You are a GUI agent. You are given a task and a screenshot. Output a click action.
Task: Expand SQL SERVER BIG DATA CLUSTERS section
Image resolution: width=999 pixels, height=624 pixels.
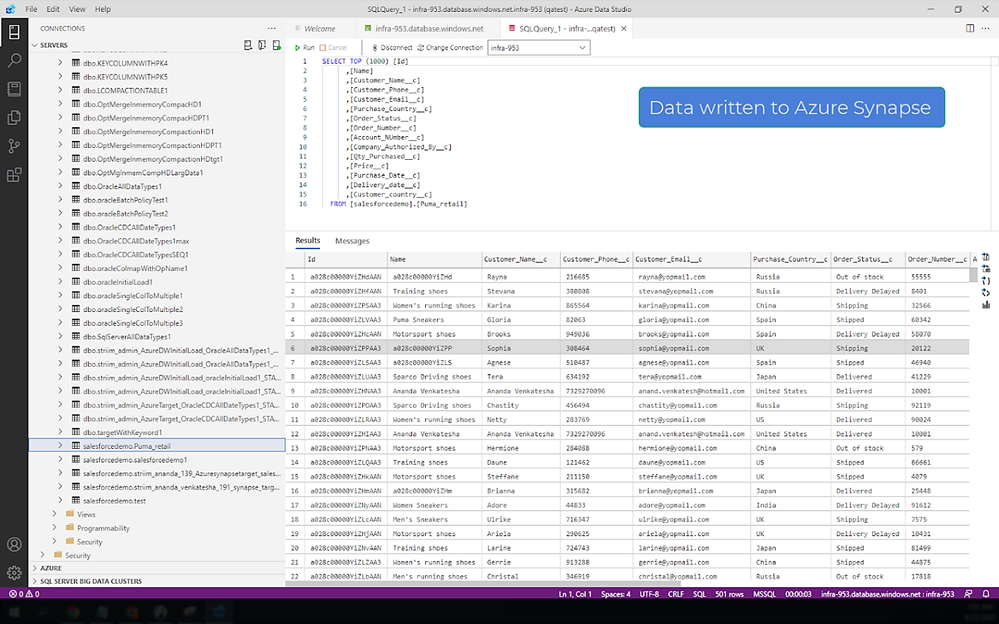35,581
